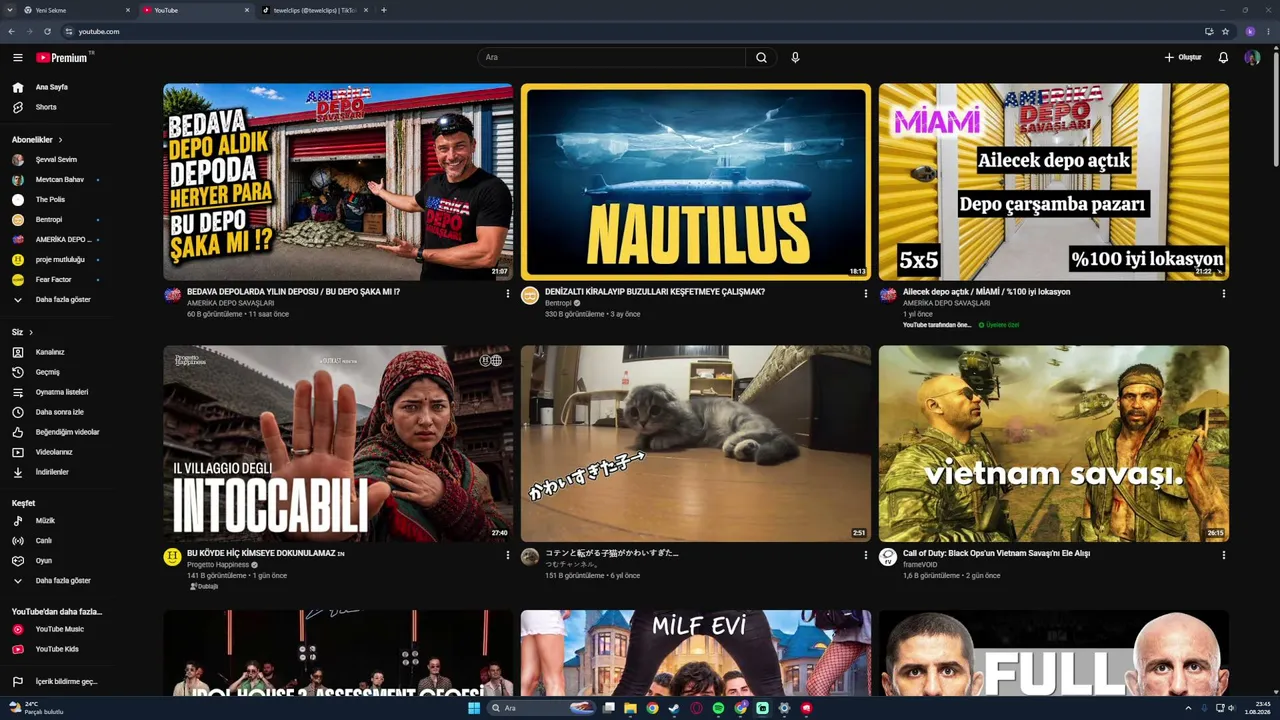Start voice search with the microphone icon
1280x720 pixels.
coord(795,58)
